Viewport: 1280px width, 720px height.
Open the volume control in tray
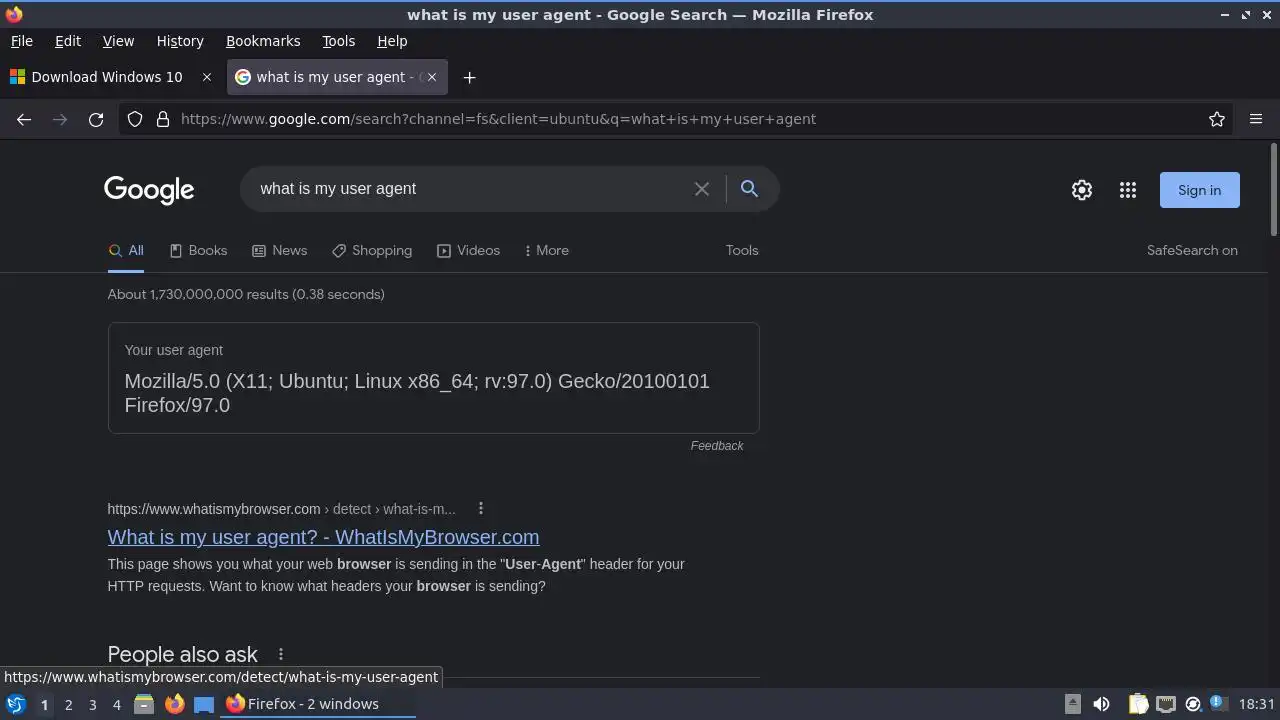click(1101, 704)
